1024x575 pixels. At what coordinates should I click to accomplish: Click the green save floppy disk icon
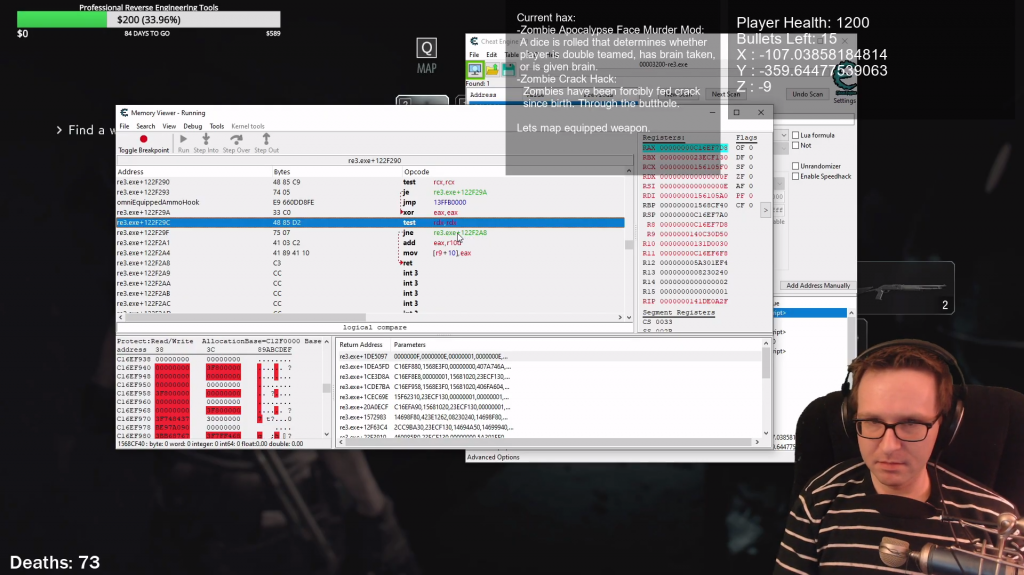point(508,69)
